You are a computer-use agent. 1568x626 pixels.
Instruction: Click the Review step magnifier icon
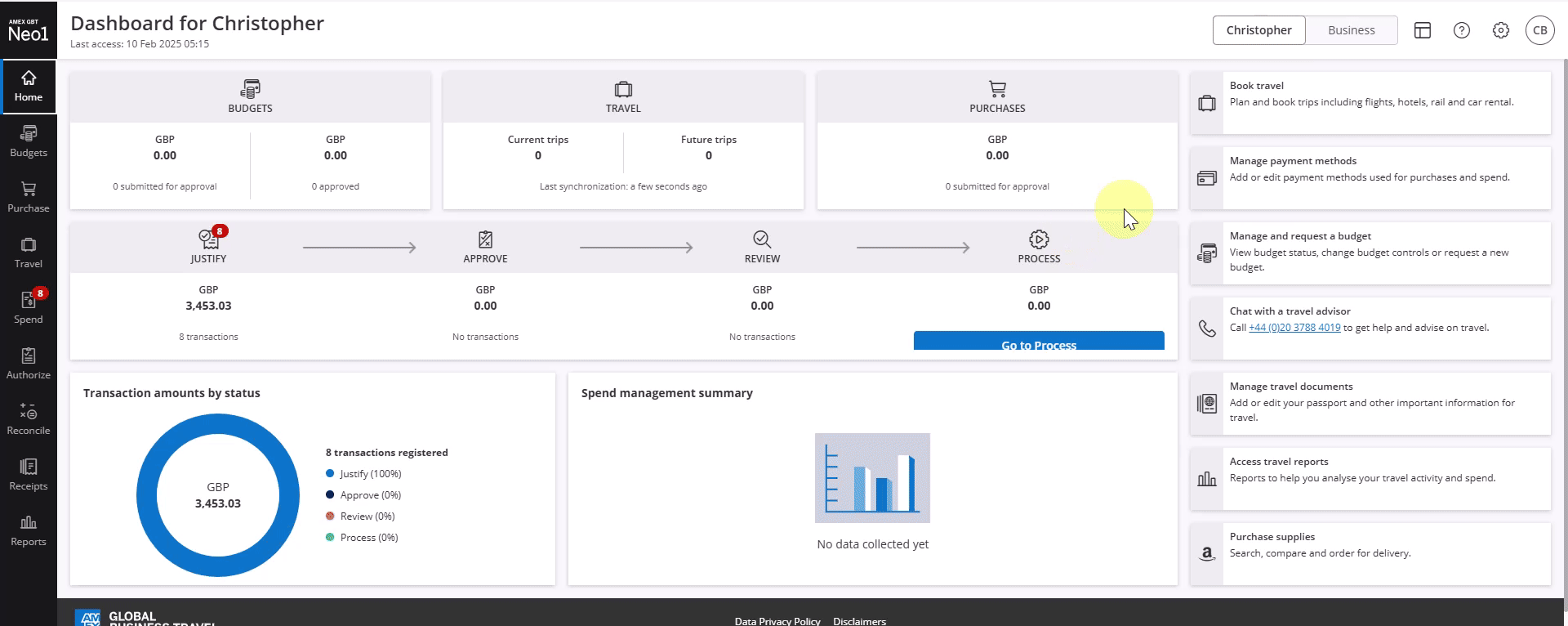[762, 239]
